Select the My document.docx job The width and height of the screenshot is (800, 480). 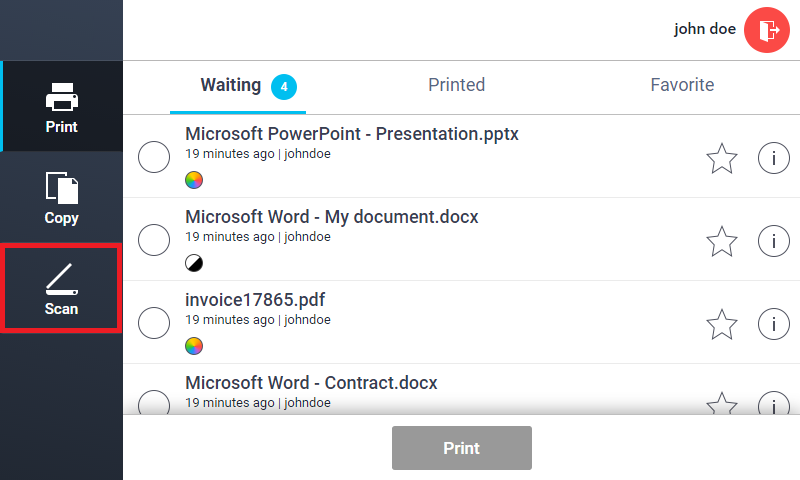(154, 241)
